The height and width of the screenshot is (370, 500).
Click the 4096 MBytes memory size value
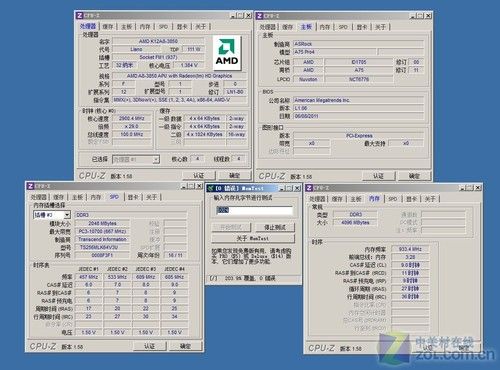click(355, 222)
